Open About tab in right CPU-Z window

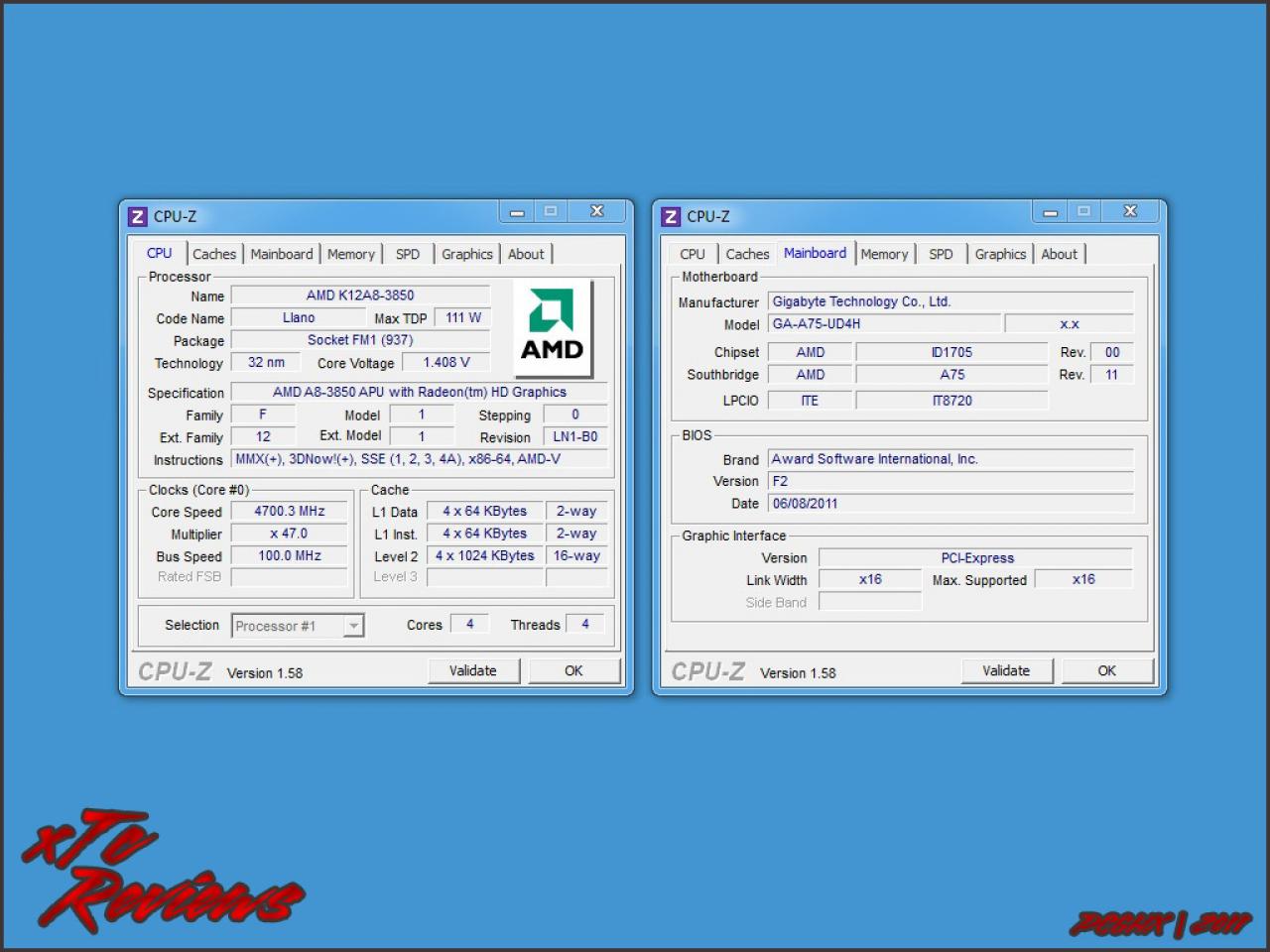[1060, 254]
